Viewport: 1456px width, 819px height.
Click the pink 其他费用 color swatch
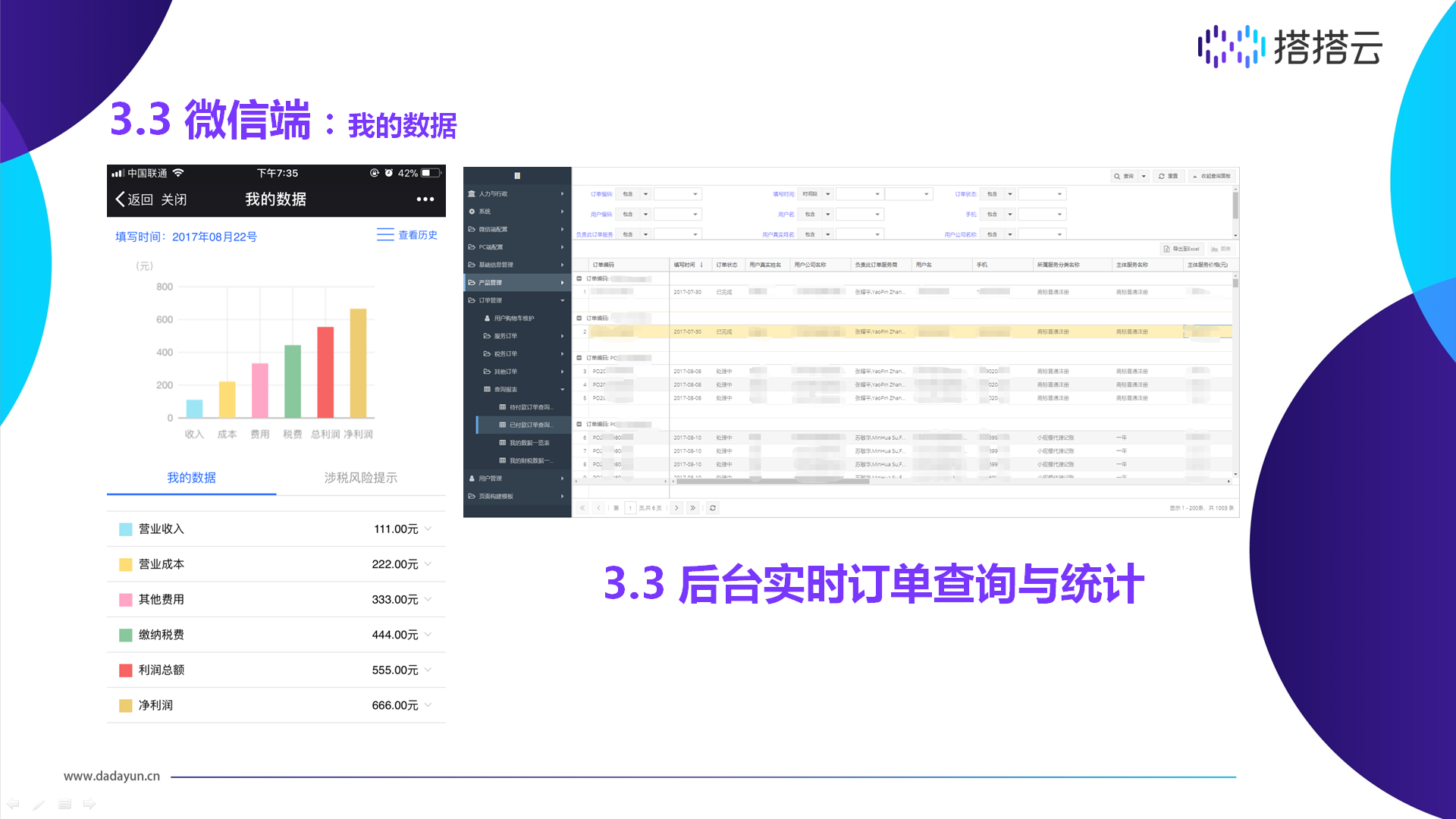coord(126,600)
